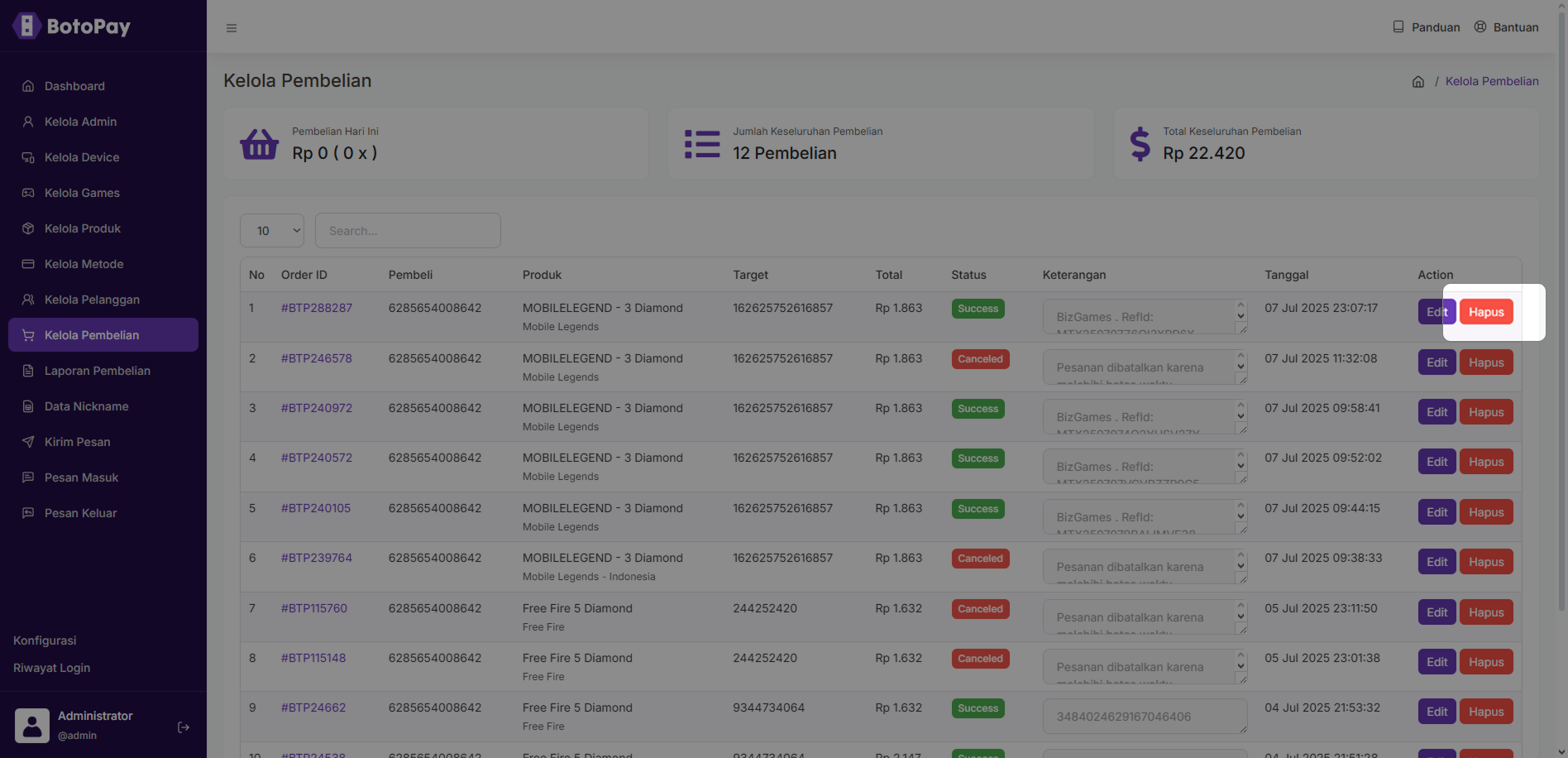This screenshot has height=758, width=1568.
Task: Open Panduan guide link
Action: pos(1427,27)
